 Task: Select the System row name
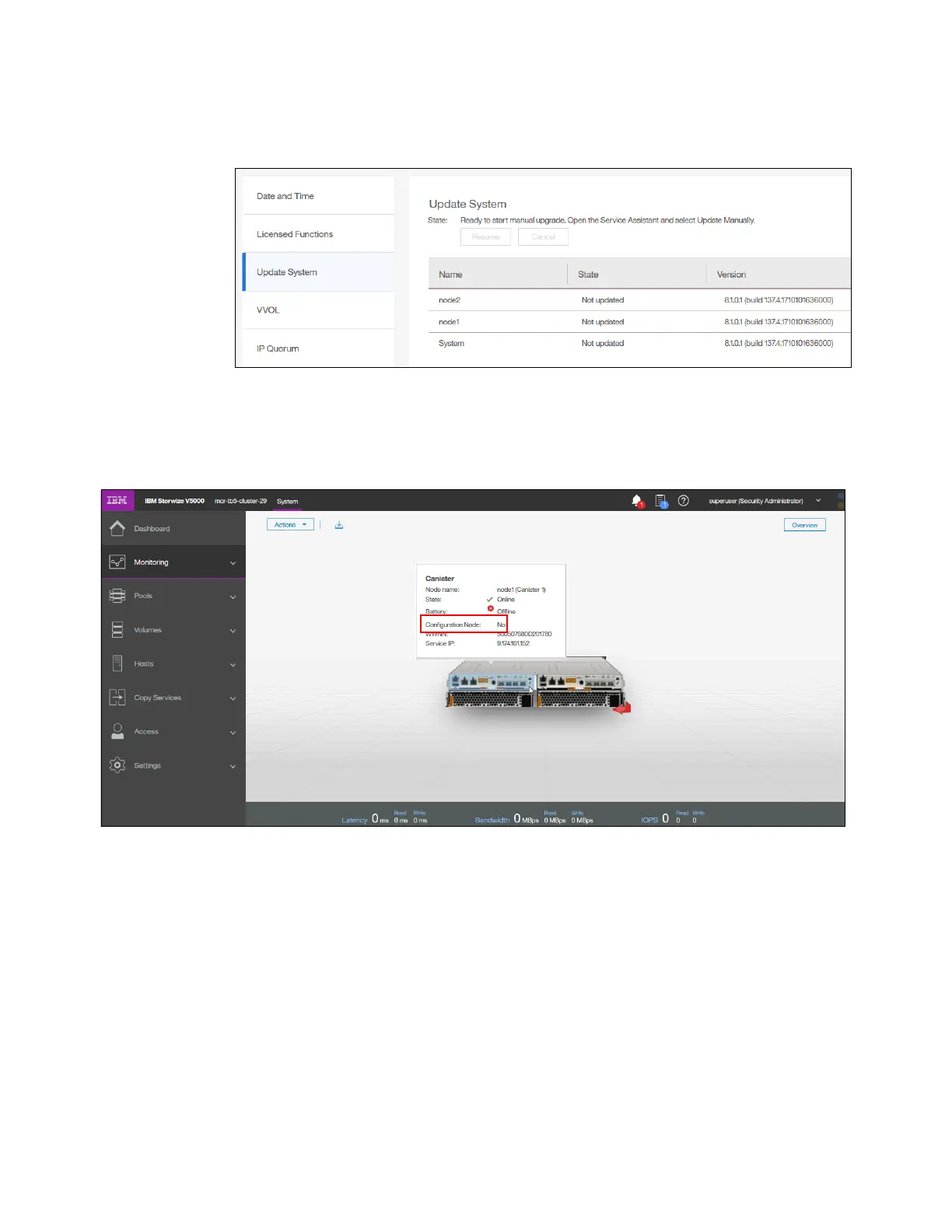[451, 343]
